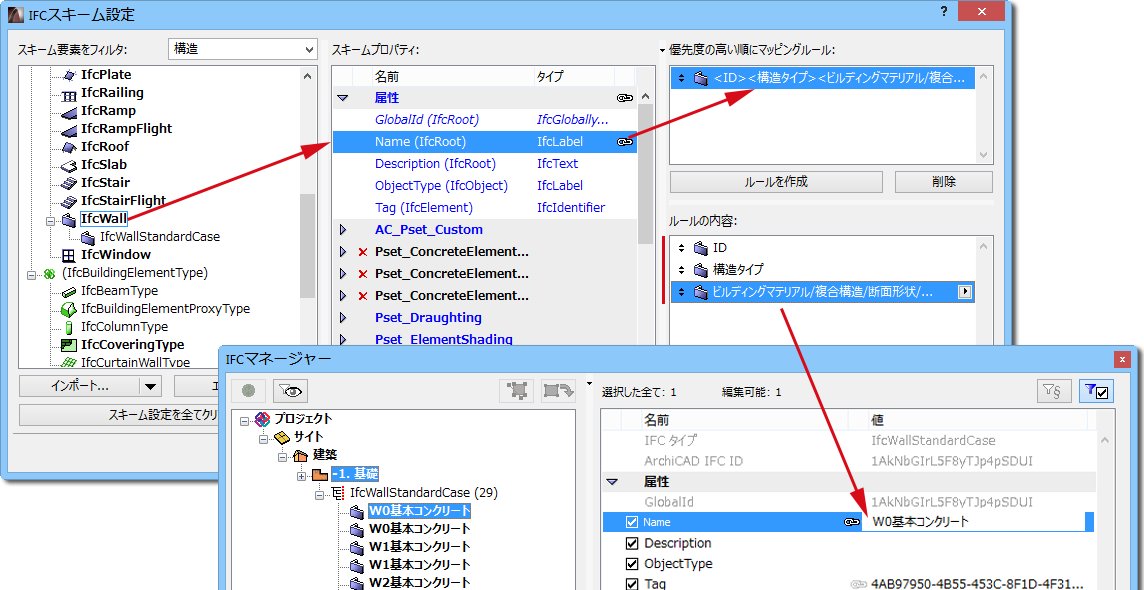Click the スキーム設定を全てクリア button

120,415
